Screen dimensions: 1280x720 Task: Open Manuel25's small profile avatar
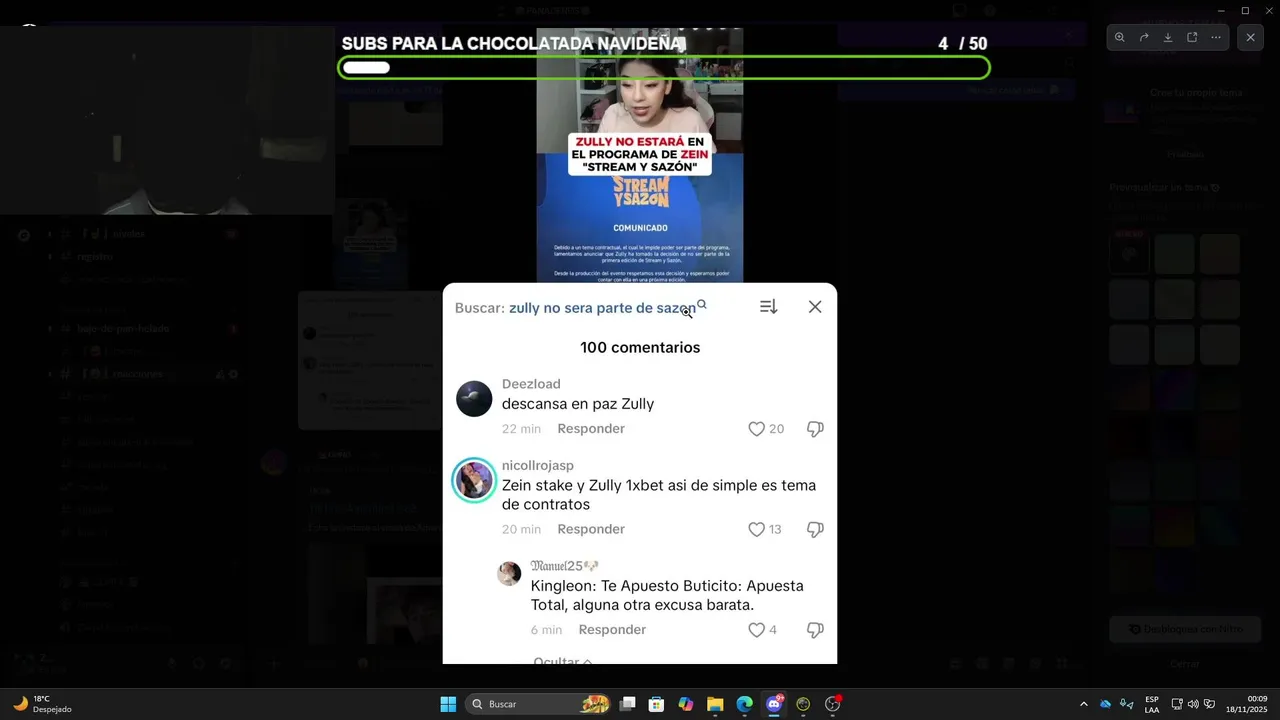(x=509, y=573)
